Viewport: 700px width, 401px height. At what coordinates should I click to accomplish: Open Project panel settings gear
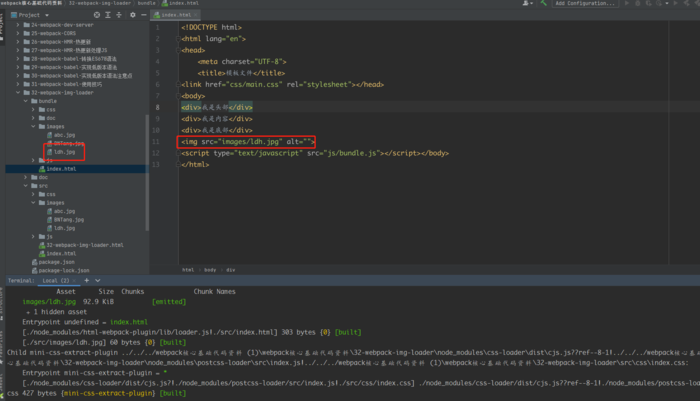click(133, 15)
